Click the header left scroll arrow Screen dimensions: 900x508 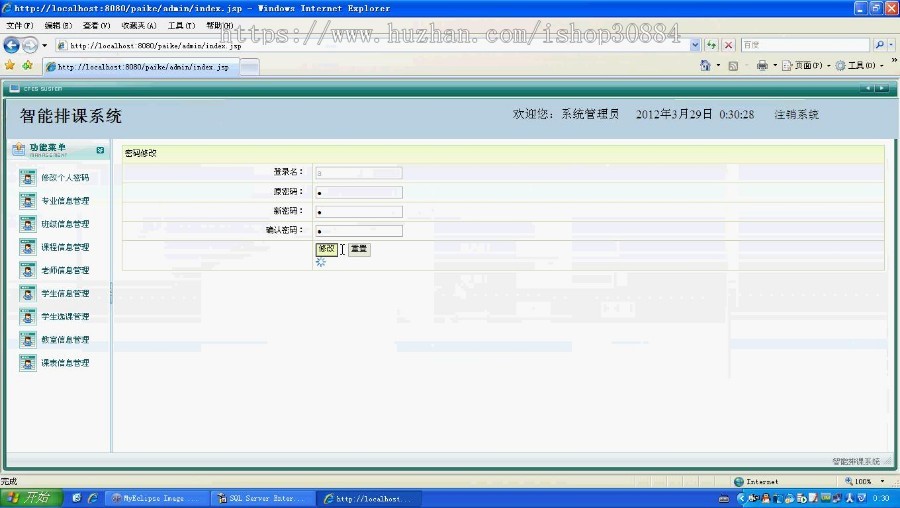(867, 88)
